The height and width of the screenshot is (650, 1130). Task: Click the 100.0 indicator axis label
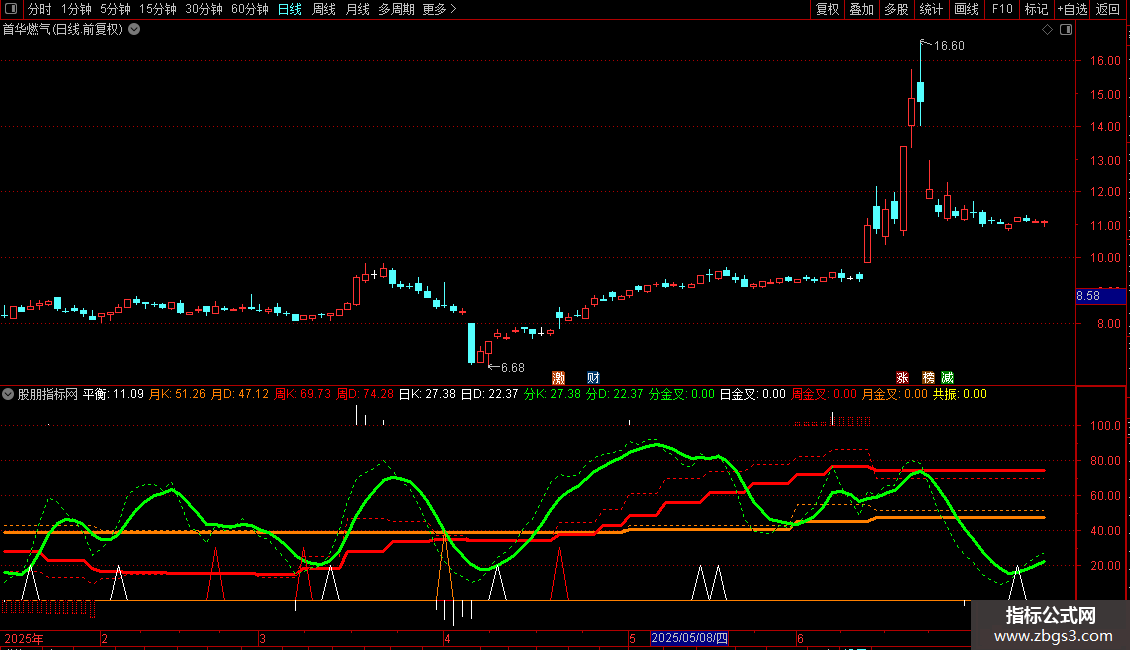(1105, 426)
